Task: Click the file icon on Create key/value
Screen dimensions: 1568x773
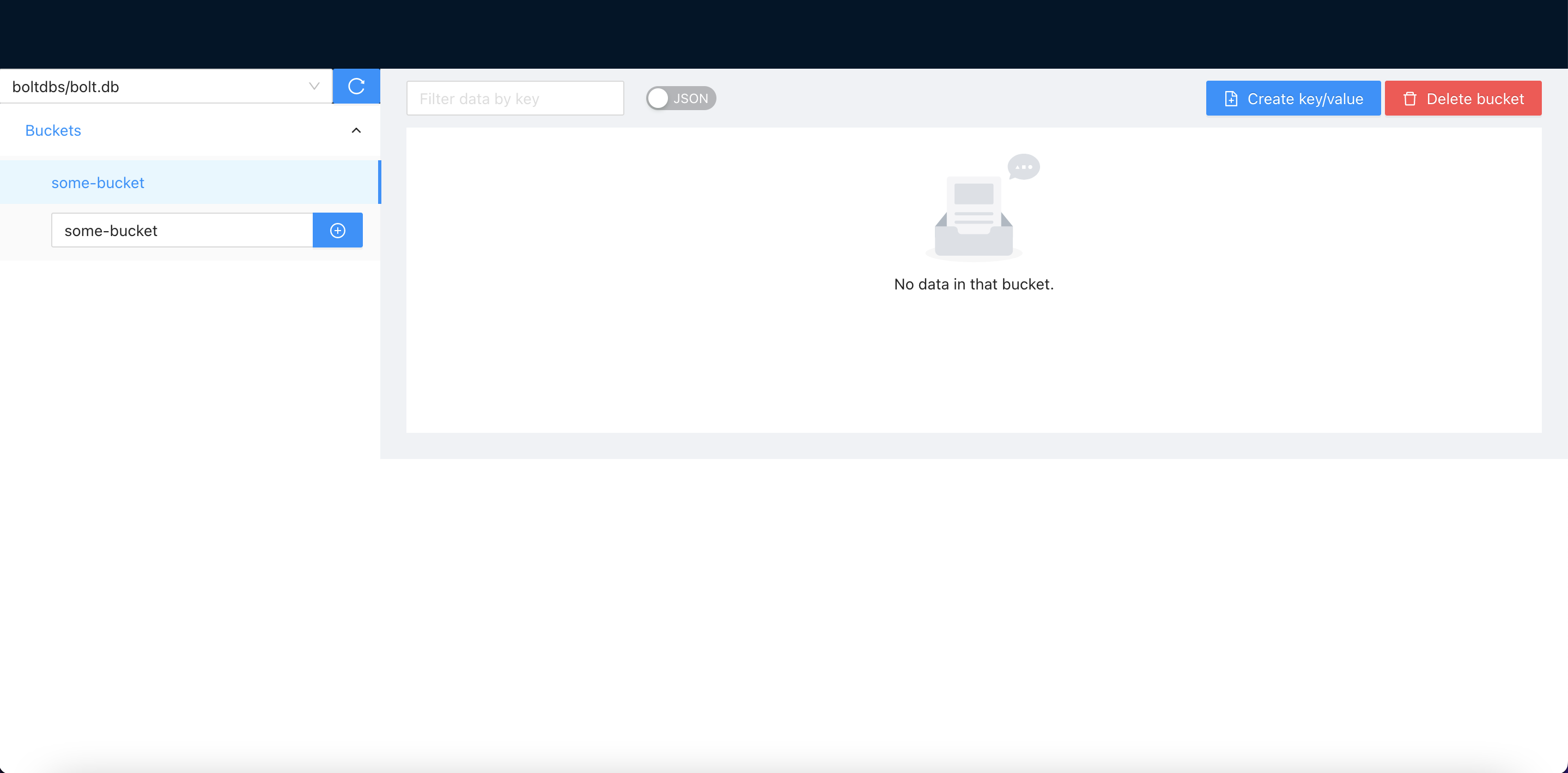Action: (1231, 99)
